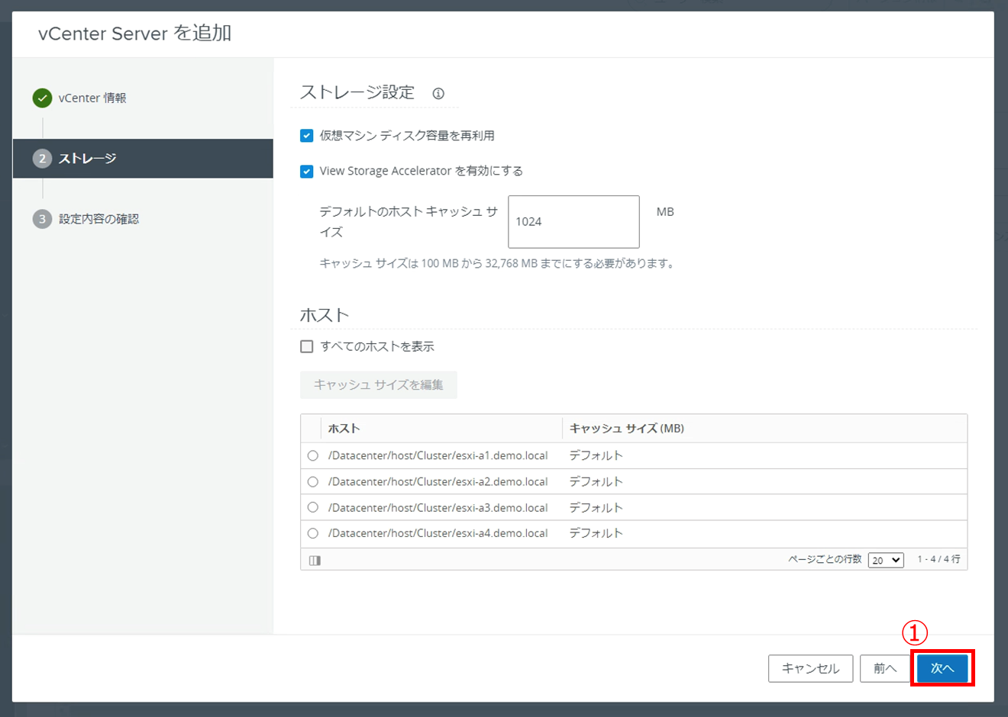
Task: Go to vCenter 情報 step
Action: [x=92, y=98]
